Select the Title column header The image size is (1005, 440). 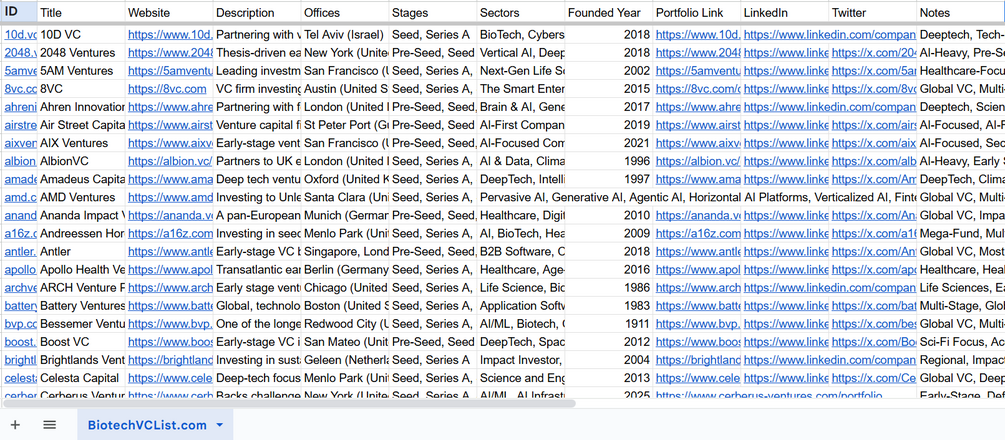[81, 12]
